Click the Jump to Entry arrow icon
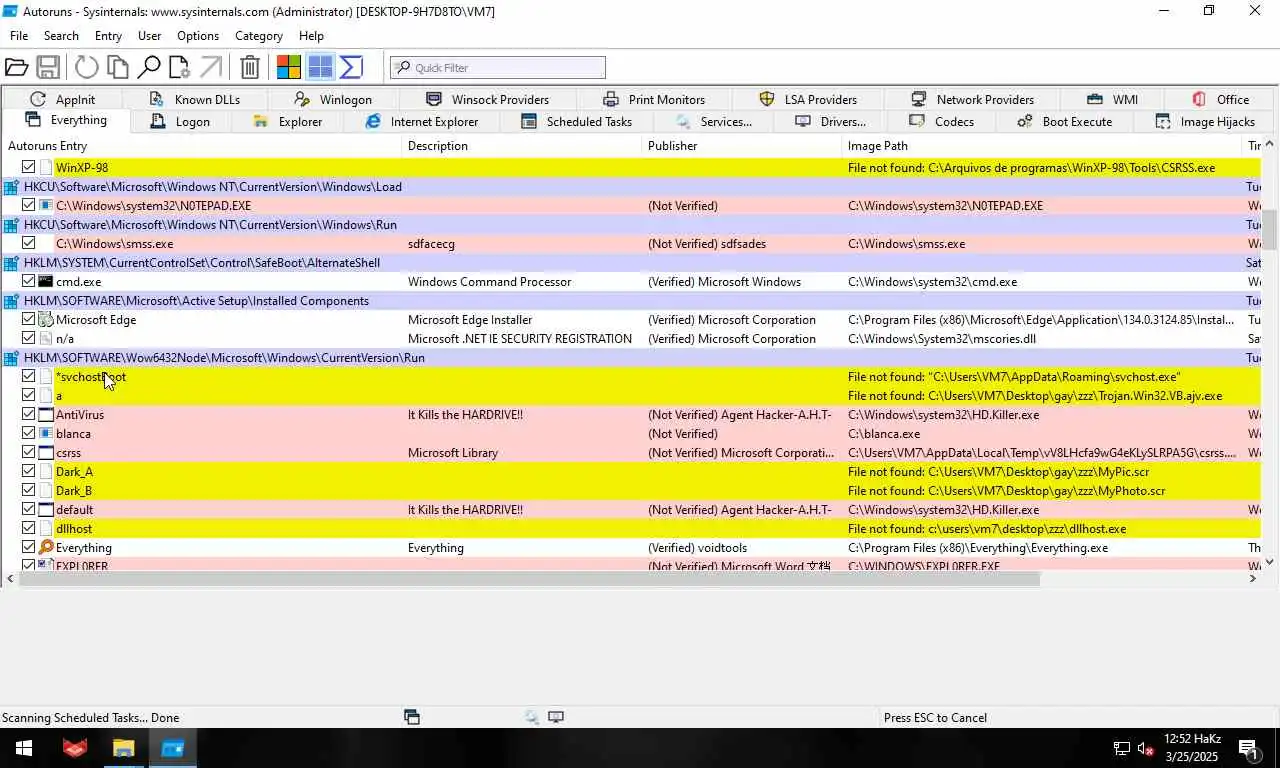The height and width of the screenshot is (768, 1280). (x=210, y=68)
